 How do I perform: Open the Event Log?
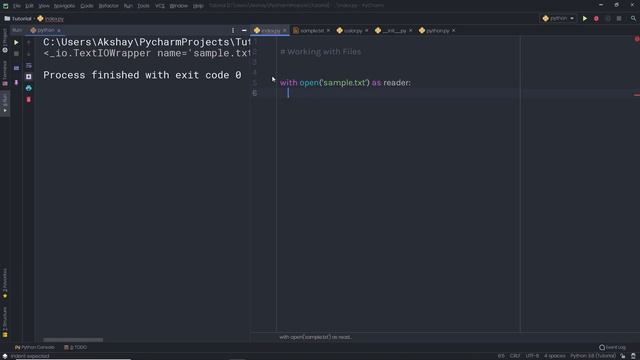tap(612, 347)
